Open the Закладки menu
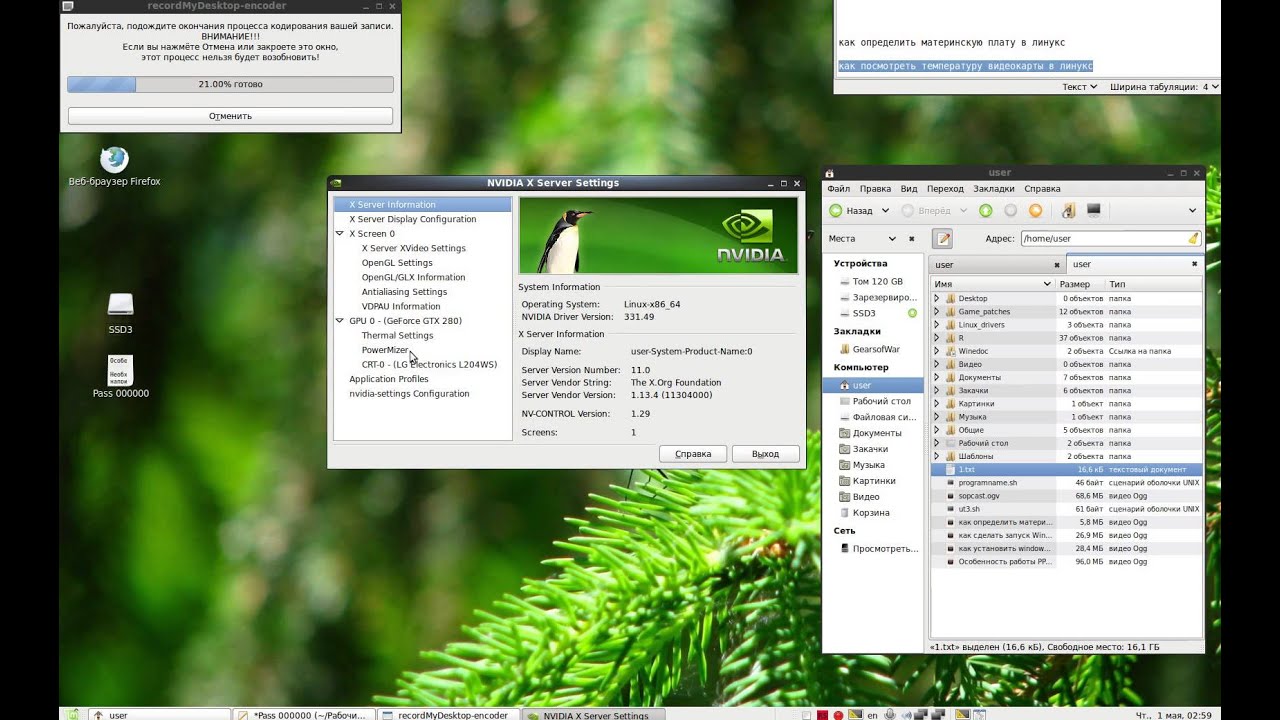The height and width of the screenshot is (720, 1280). [994, 188]
